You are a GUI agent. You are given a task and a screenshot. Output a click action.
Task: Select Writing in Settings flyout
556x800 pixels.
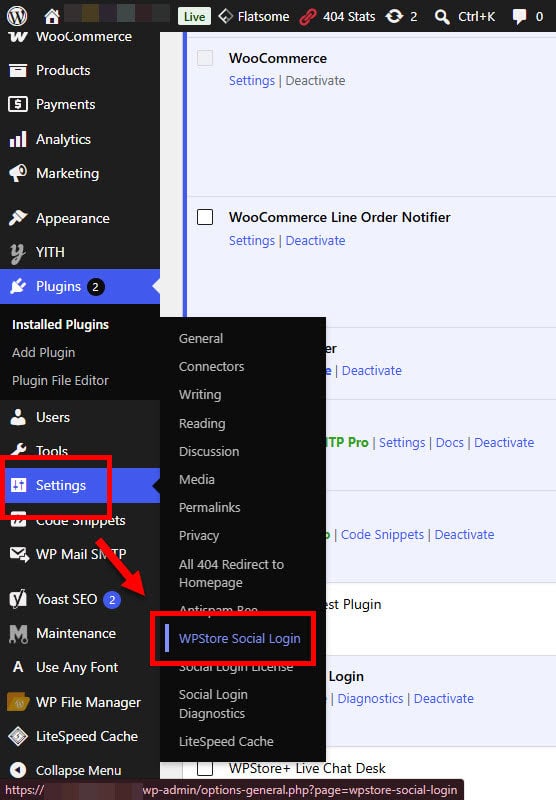(200, 394)
